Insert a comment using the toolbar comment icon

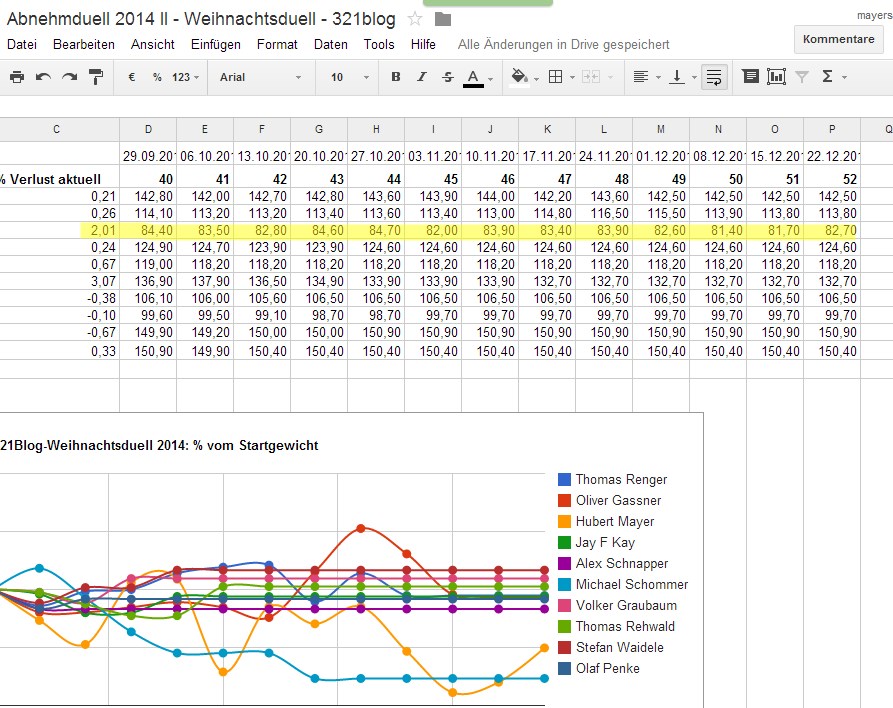pos(751,76)
